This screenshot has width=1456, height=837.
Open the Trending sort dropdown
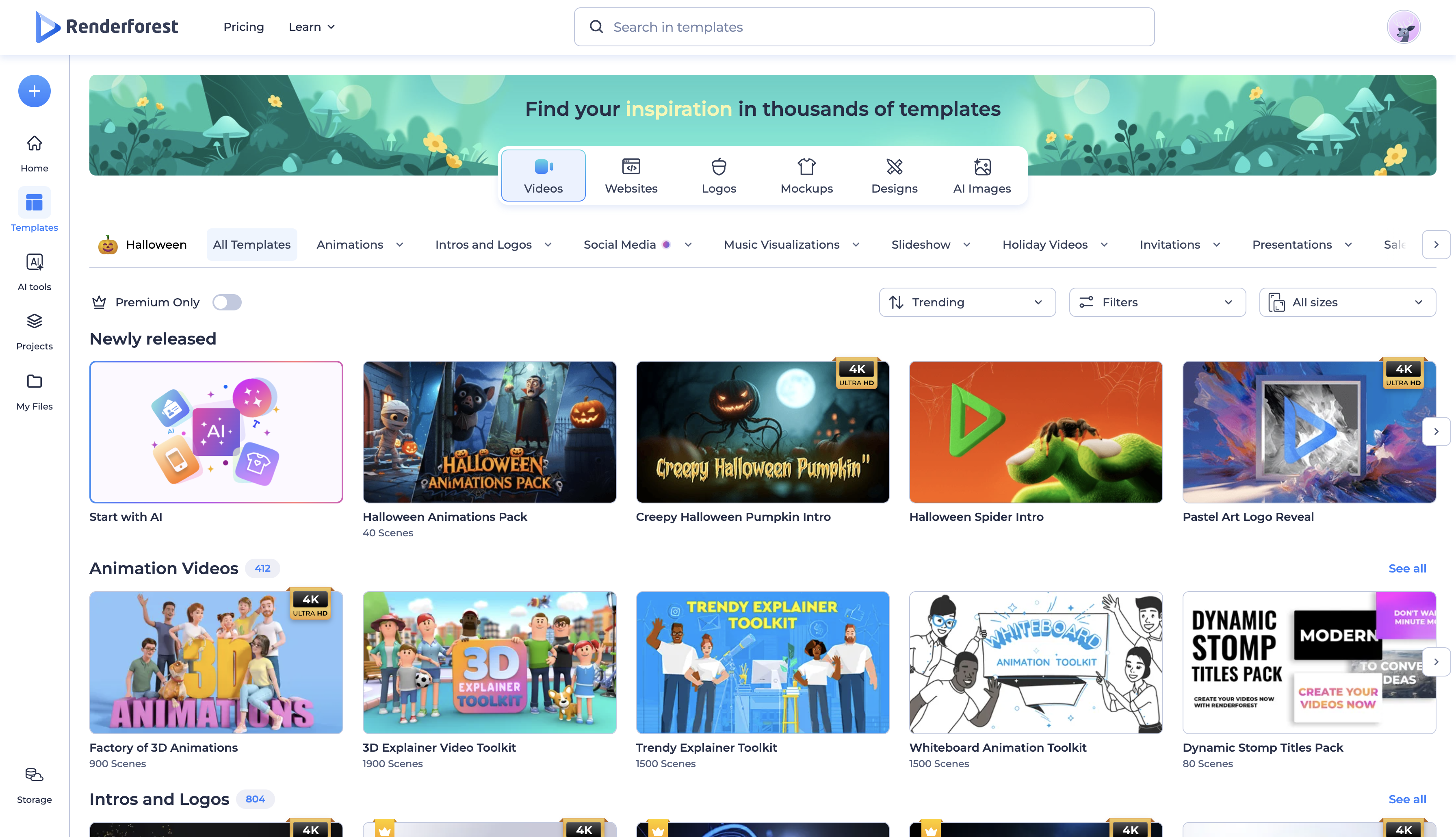click(x=967, y=302)
